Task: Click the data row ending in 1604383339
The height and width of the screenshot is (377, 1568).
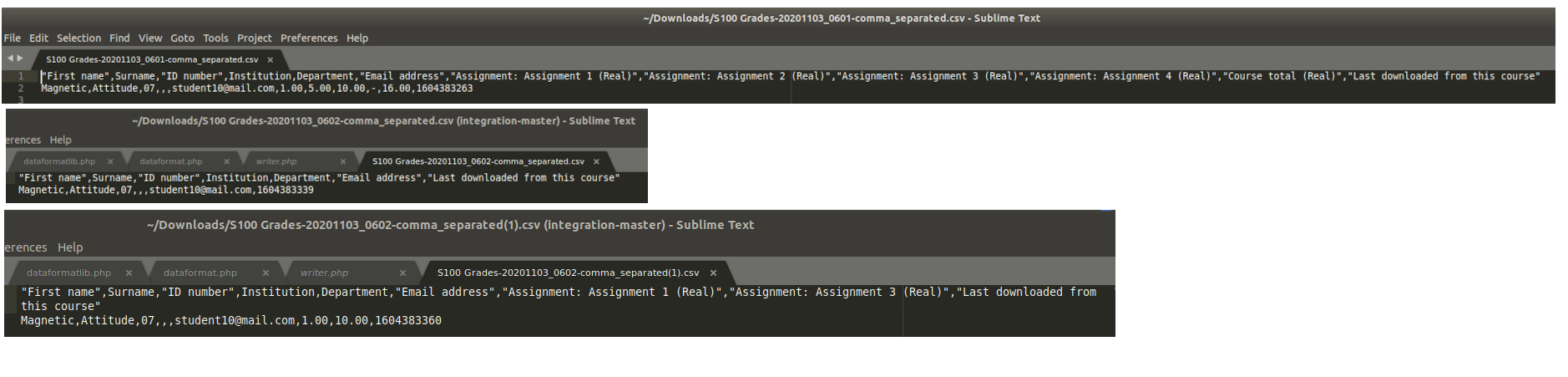Action: tap(166, 191)
